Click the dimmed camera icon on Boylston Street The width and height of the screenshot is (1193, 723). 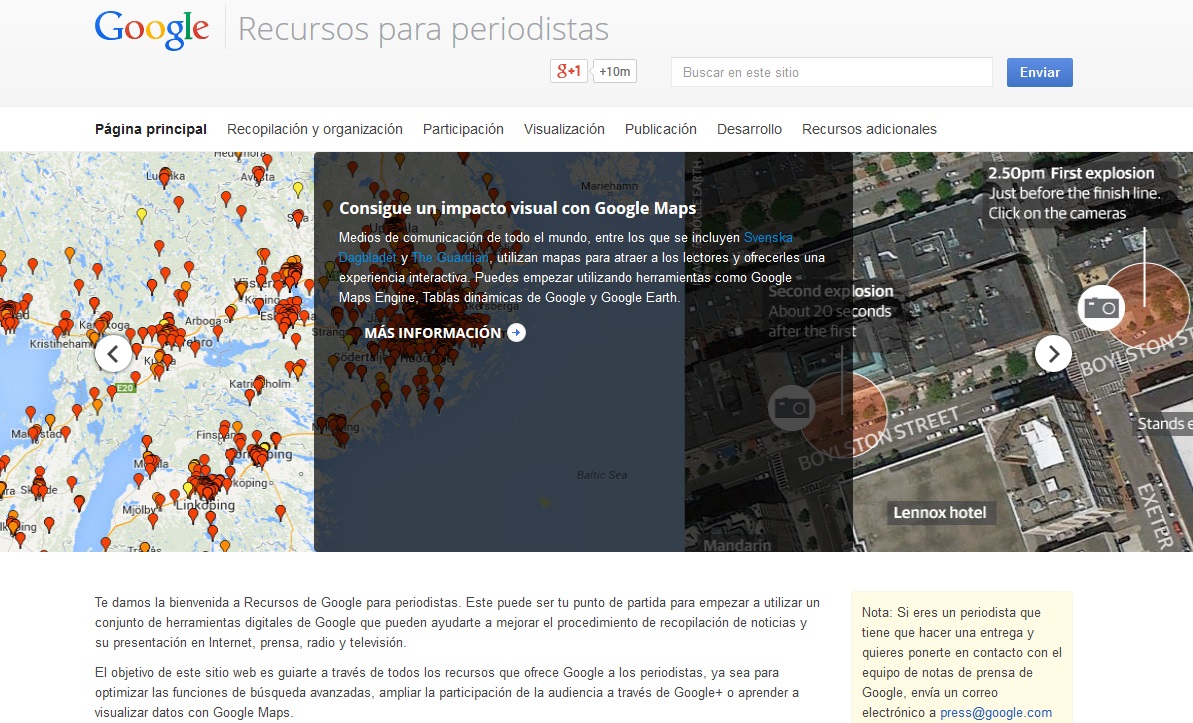pos(791,409)
